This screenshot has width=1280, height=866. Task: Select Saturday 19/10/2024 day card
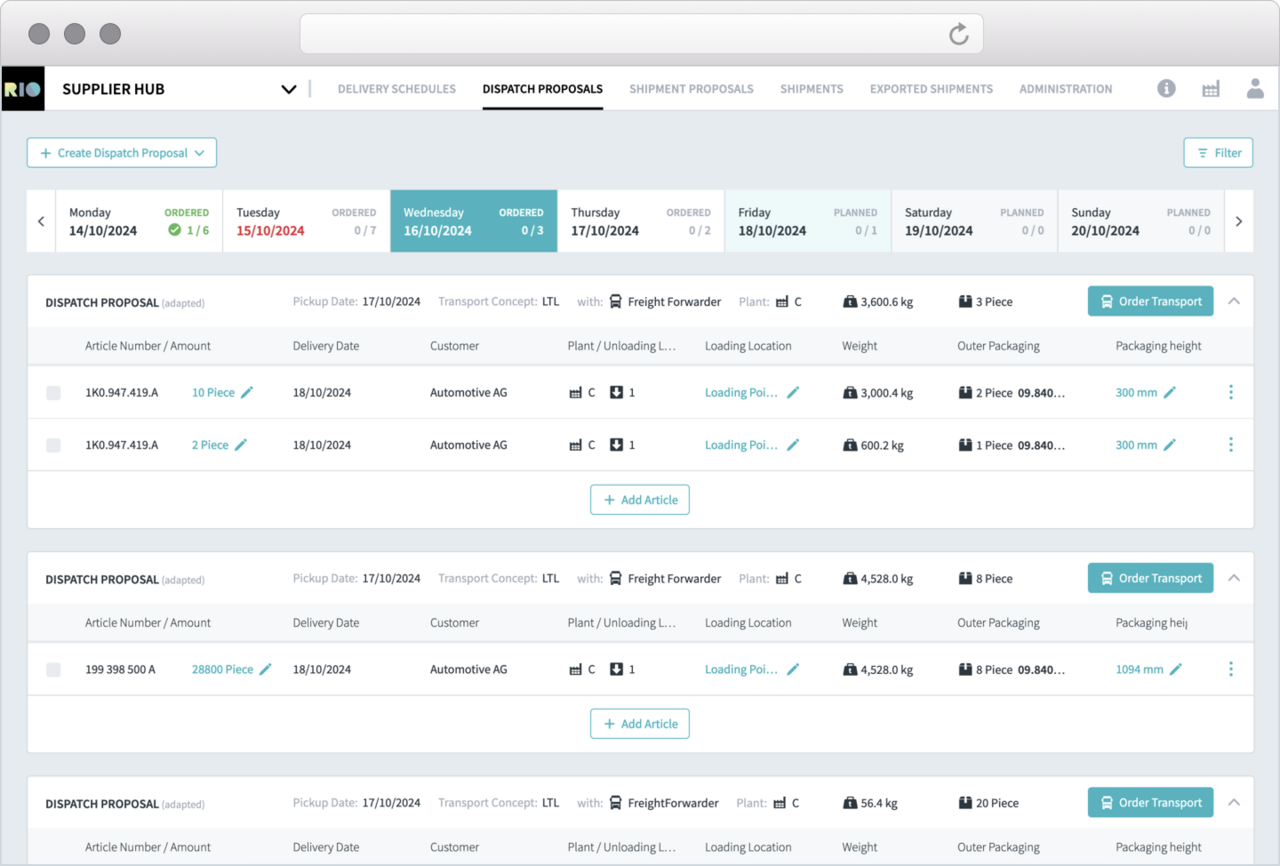pyautogui.click(x=975, y=221)
